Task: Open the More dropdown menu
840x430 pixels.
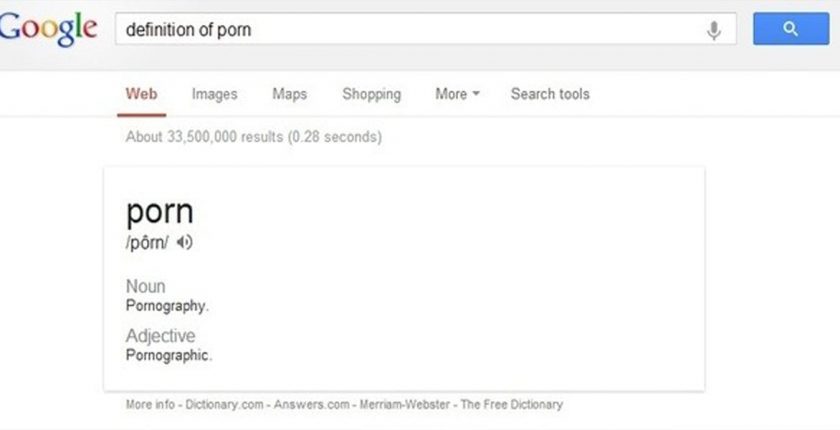Action: 458,94
